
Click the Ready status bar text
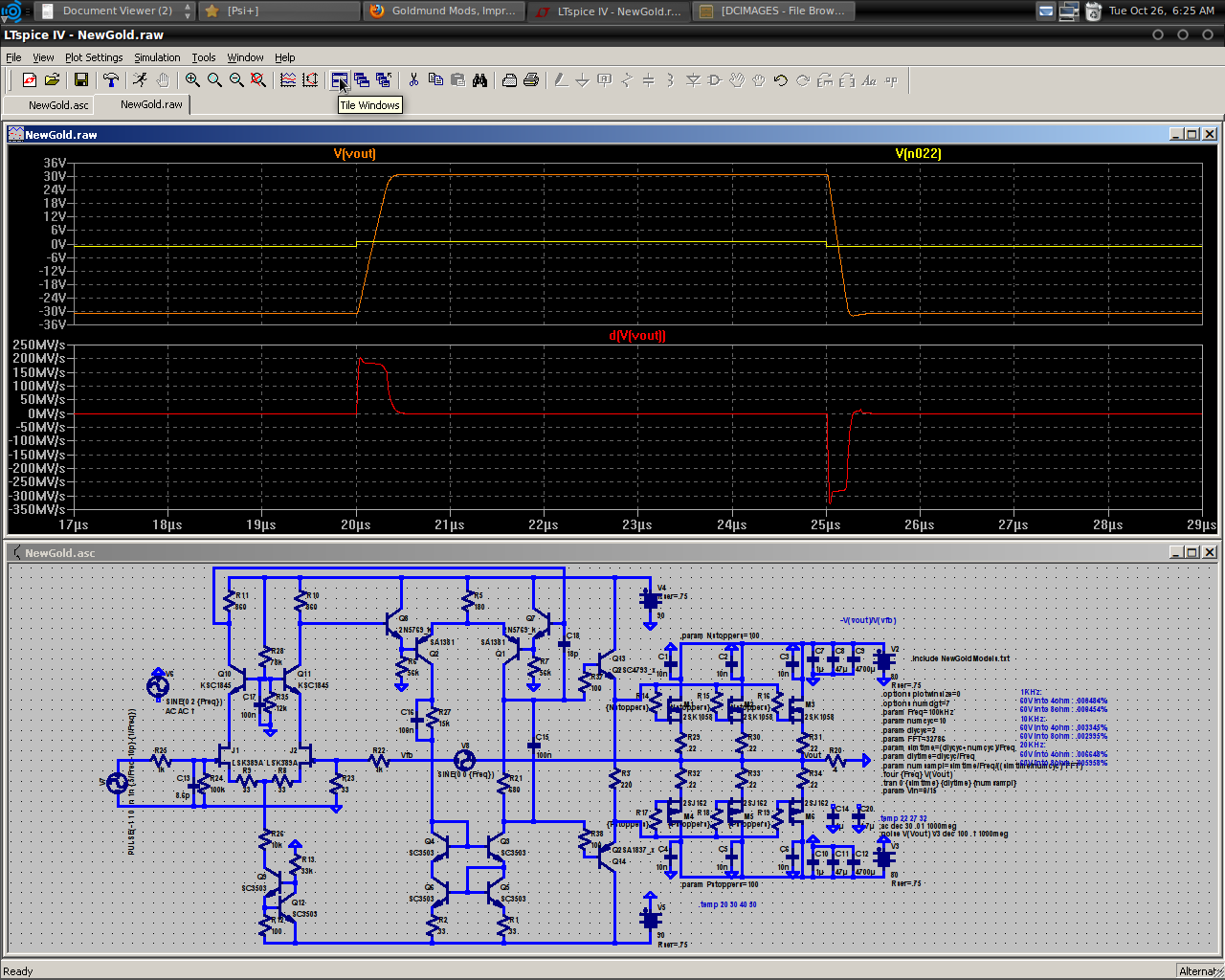click(x=18, y=971)
